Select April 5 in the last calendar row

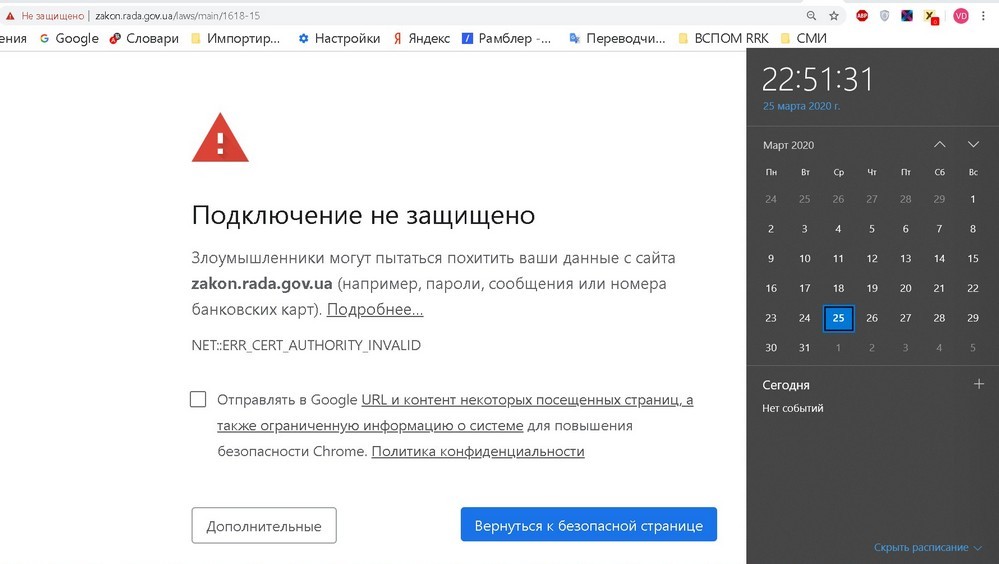(x=973, y=348)
